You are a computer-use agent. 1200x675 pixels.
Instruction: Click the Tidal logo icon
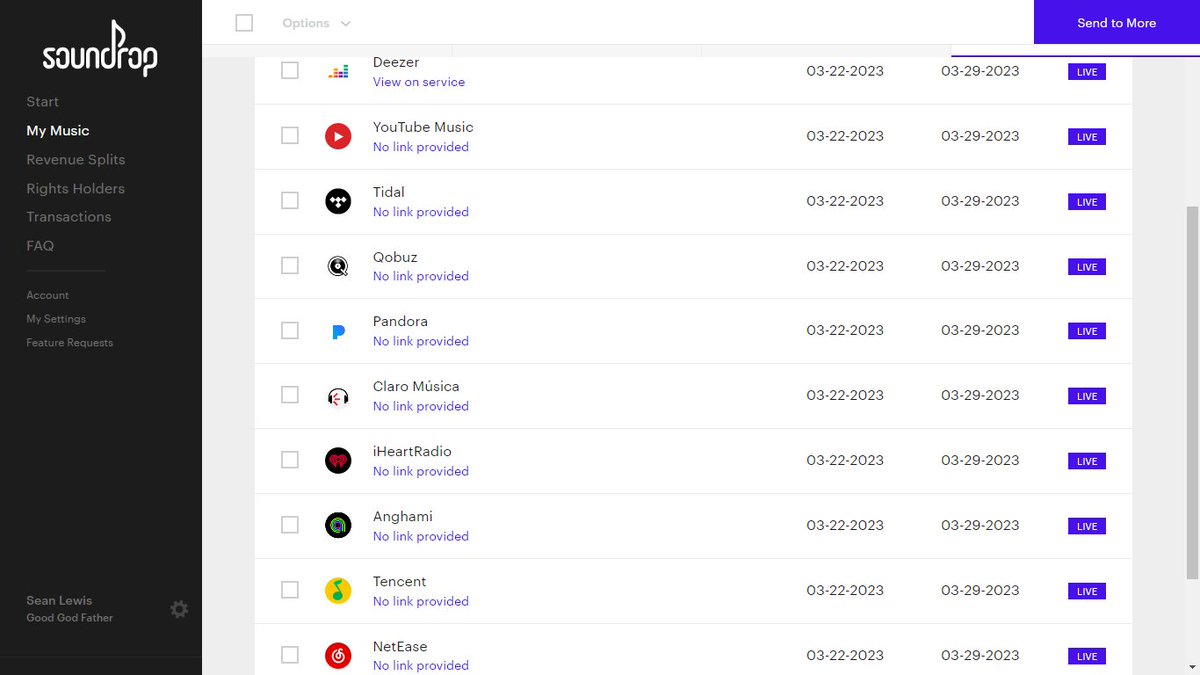pyautogui.click(x=338, y=201)
